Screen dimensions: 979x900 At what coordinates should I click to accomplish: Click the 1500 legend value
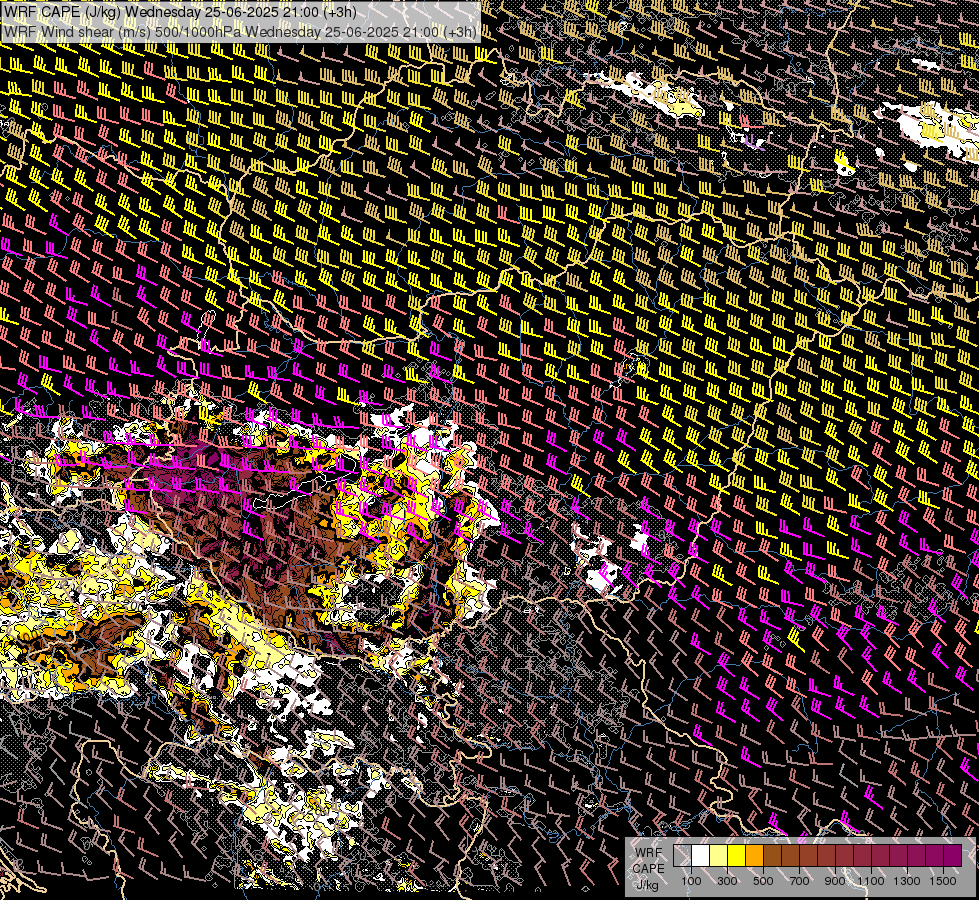click(x=943, y=881)
